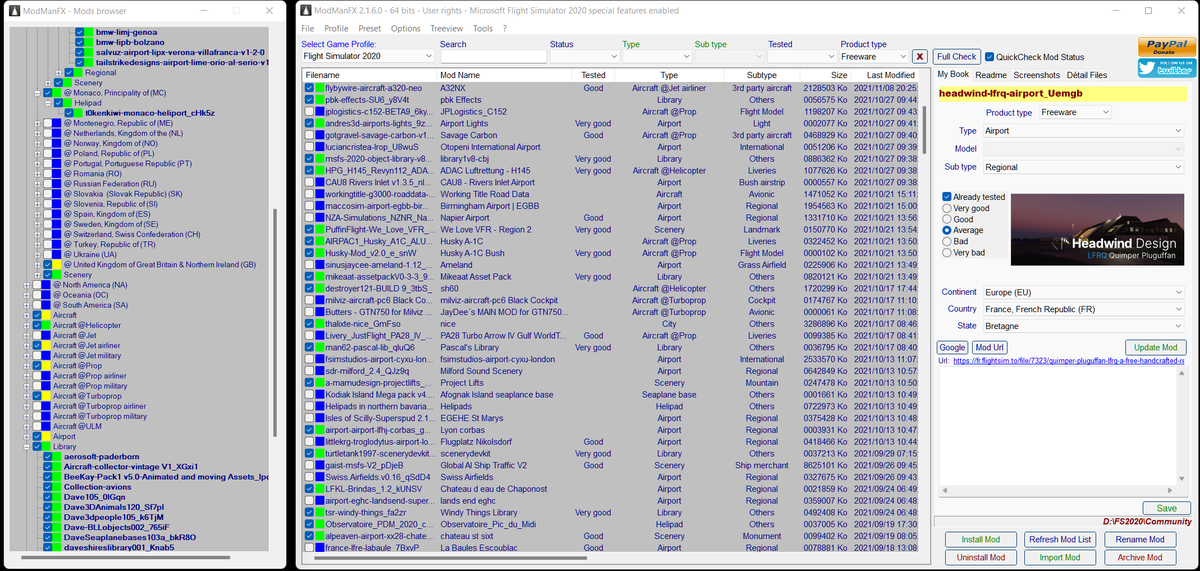Click blue status square next to Aircraft @Jet military
The image size is (1200, 571).
pos(45,355)
